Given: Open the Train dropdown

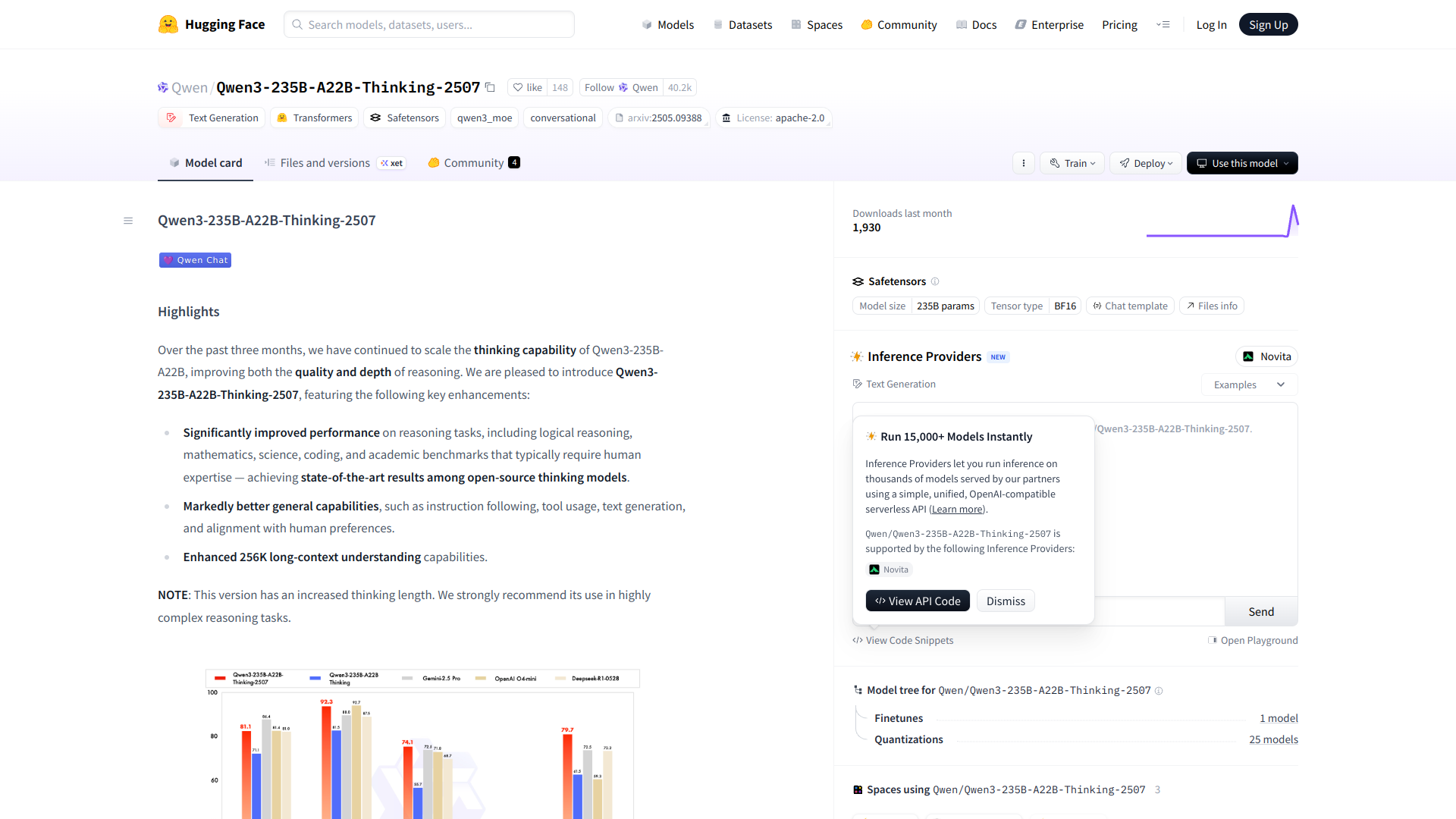Looking at the screenshot, I should (x=1072, y=163).
